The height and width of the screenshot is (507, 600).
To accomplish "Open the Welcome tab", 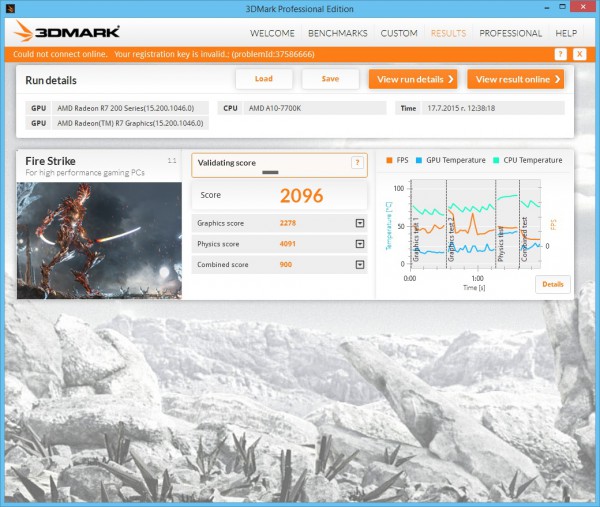I will tap(272, 33).
